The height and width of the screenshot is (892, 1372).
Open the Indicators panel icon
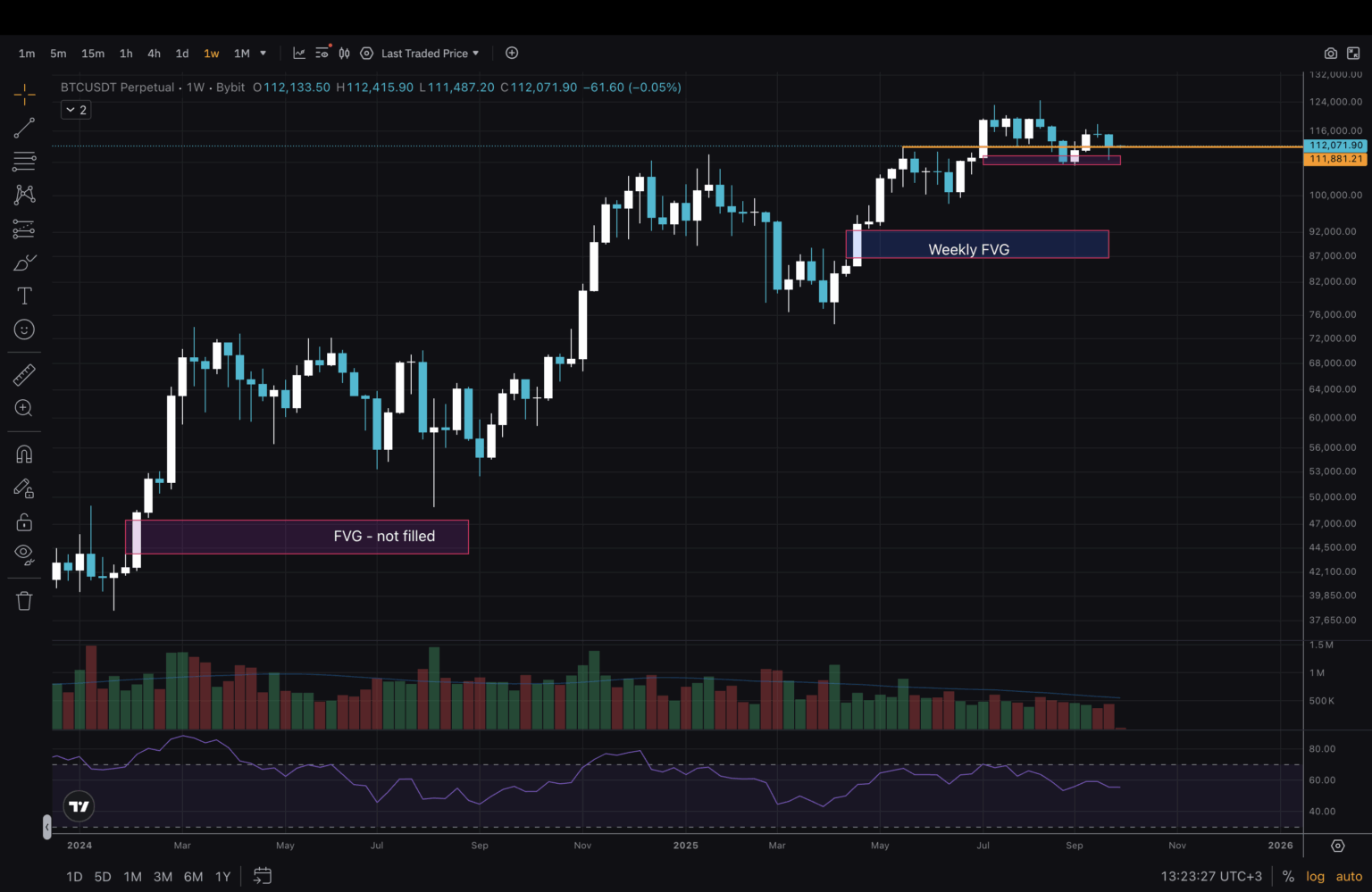pos(299,53)
